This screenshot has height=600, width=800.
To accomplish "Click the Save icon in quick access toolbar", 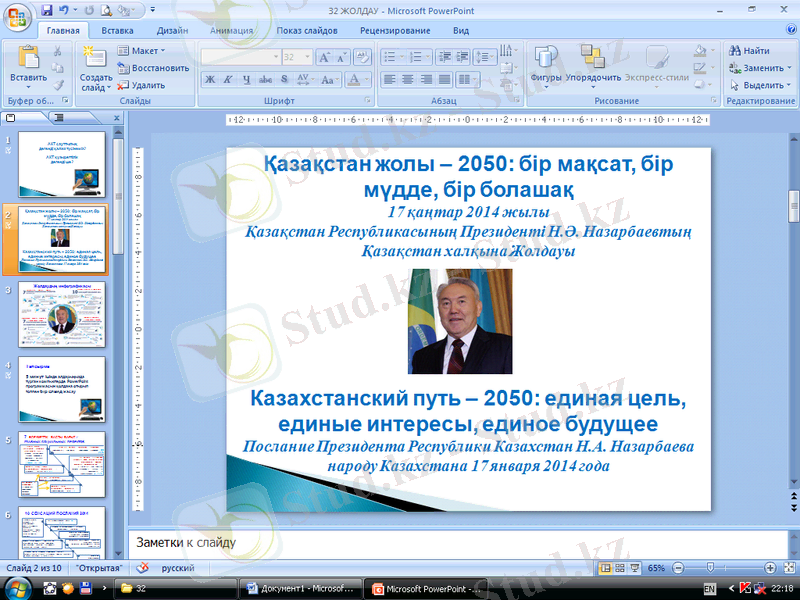I will coord(47,10).
